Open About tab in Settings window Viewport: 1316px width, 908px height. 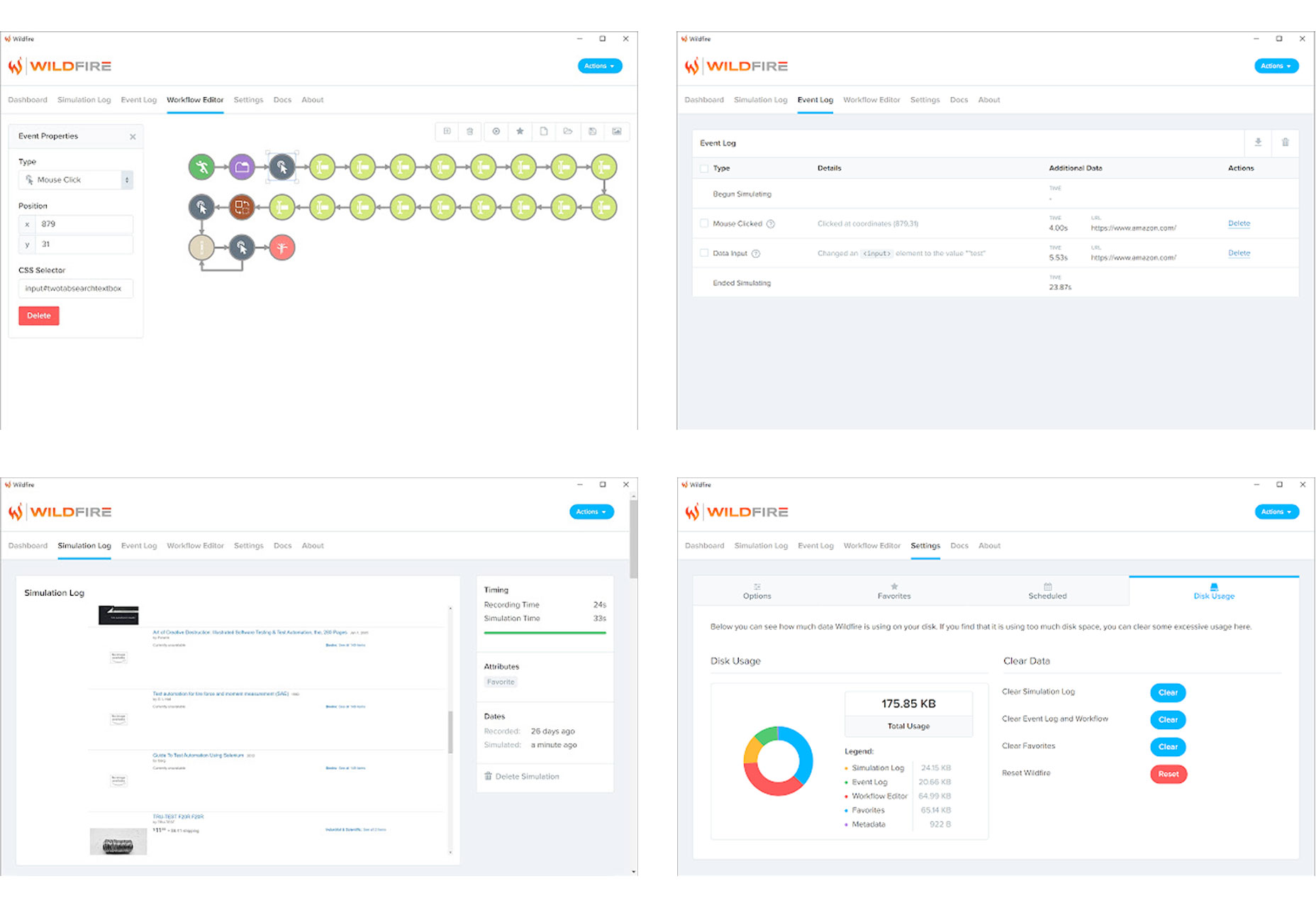click(x=989, y=546)
